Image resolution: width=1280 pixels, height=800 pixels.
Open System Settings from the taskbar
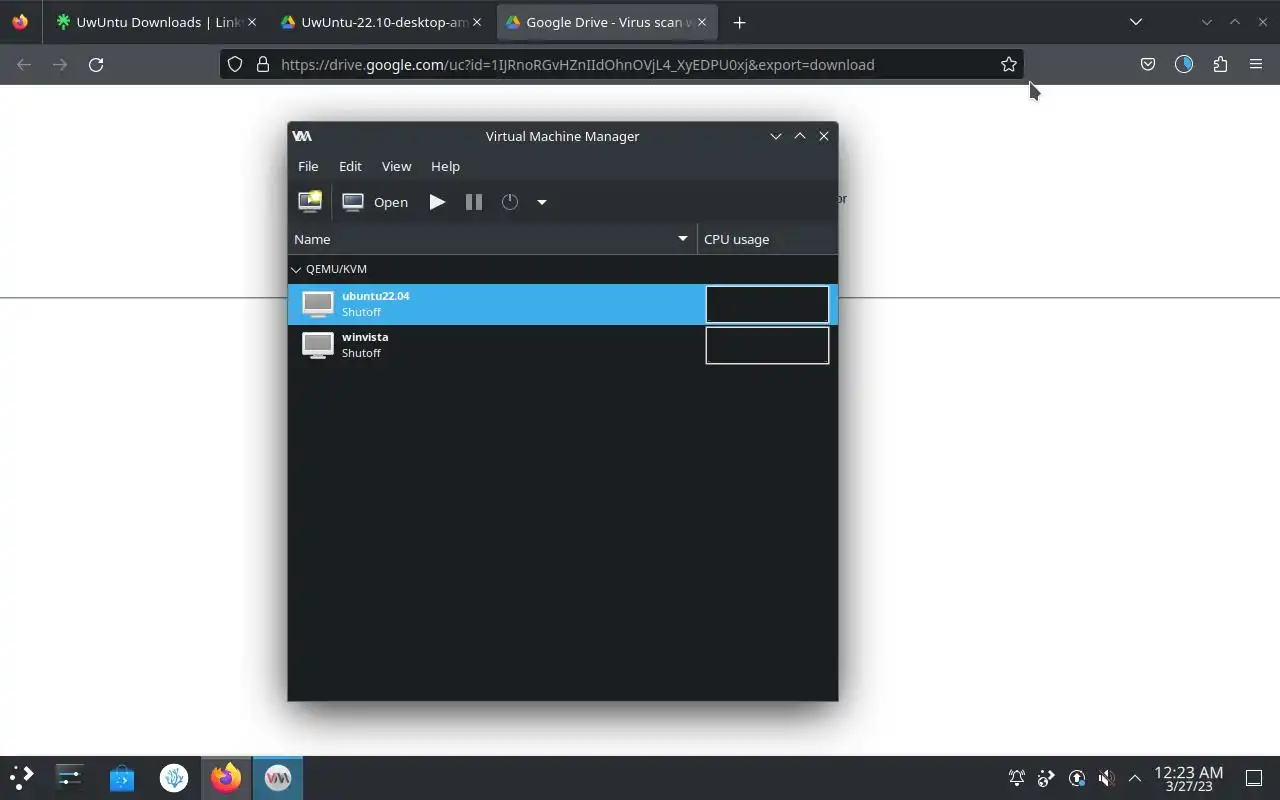click(x=70, y=777)
